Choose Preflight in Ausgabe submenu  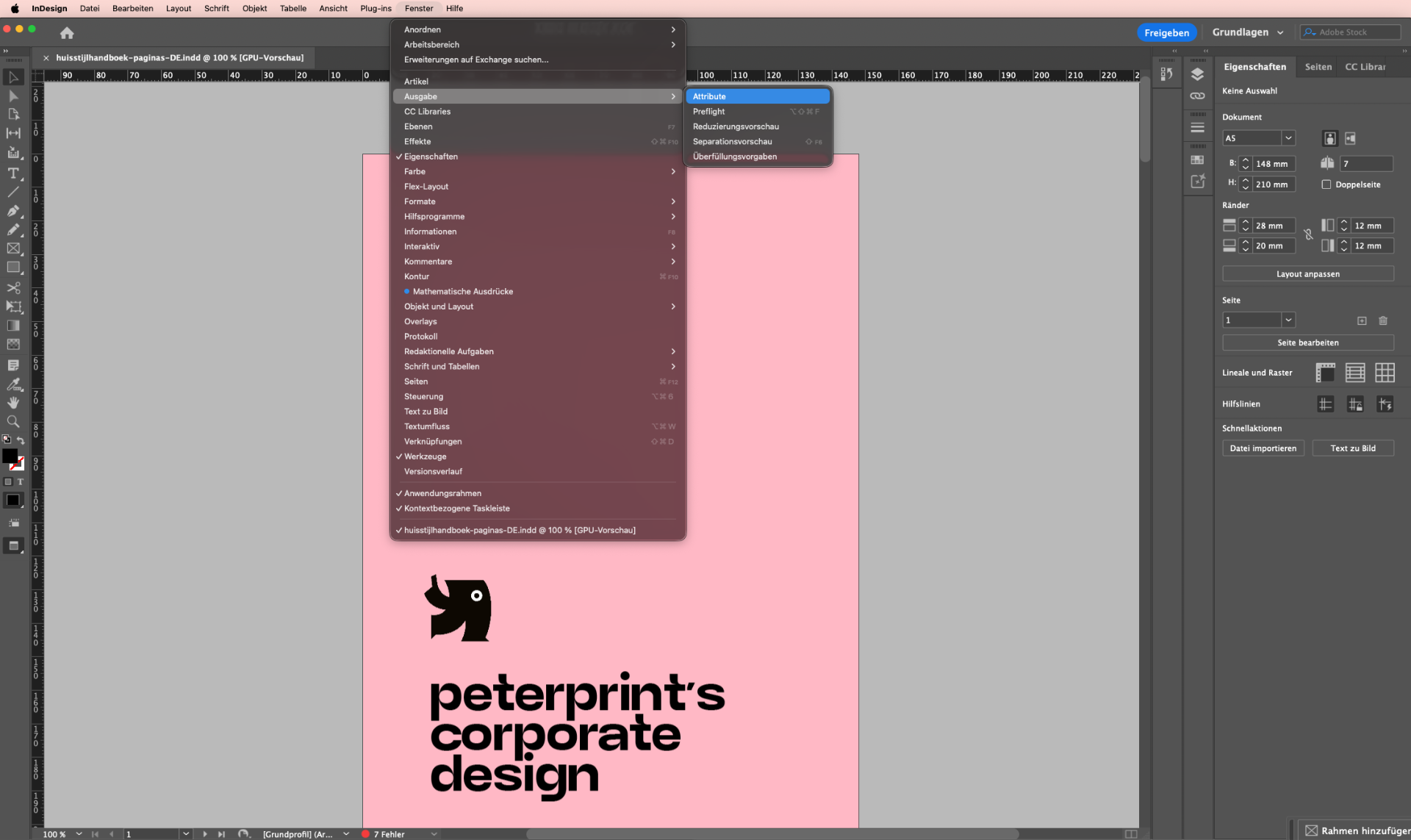pyautogui.click(x=758, y=112)
